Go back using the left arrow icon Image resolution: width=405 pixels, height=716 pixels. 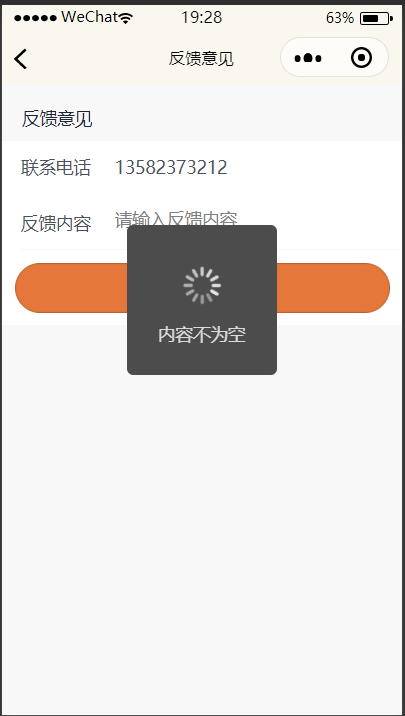21,59
